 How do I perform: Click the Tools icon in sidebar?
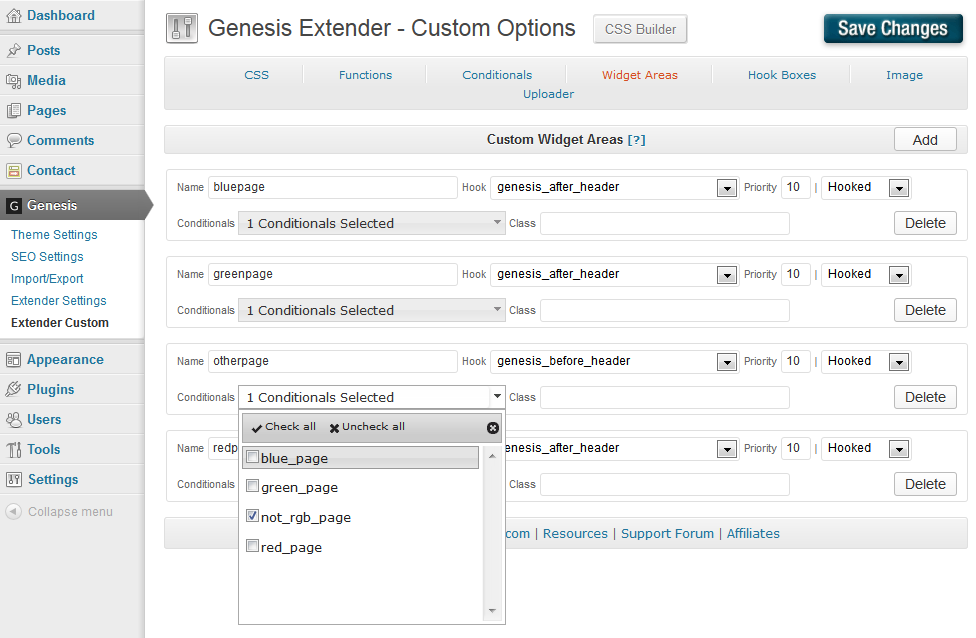coord(14,449)
